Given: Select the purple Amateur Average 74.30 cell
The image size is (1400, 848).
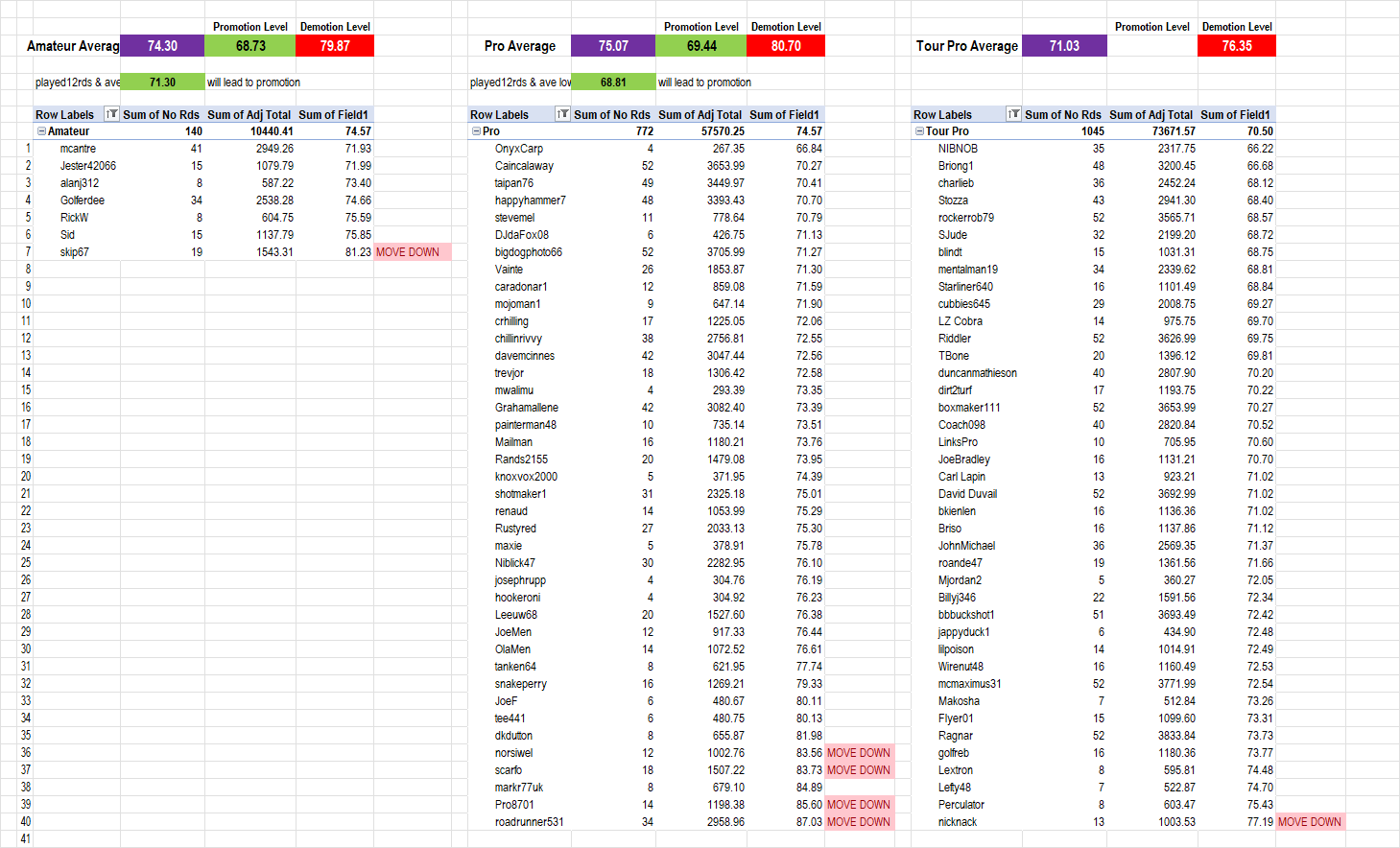Looking at the screenshot, I should pos(162,46).
